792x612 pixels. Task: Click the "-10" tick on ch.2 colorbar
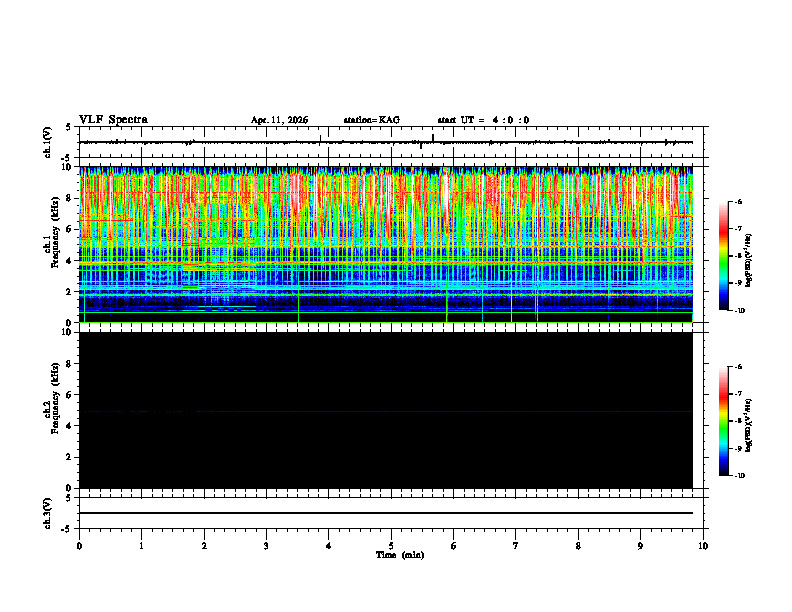click(x=740, y=476)
